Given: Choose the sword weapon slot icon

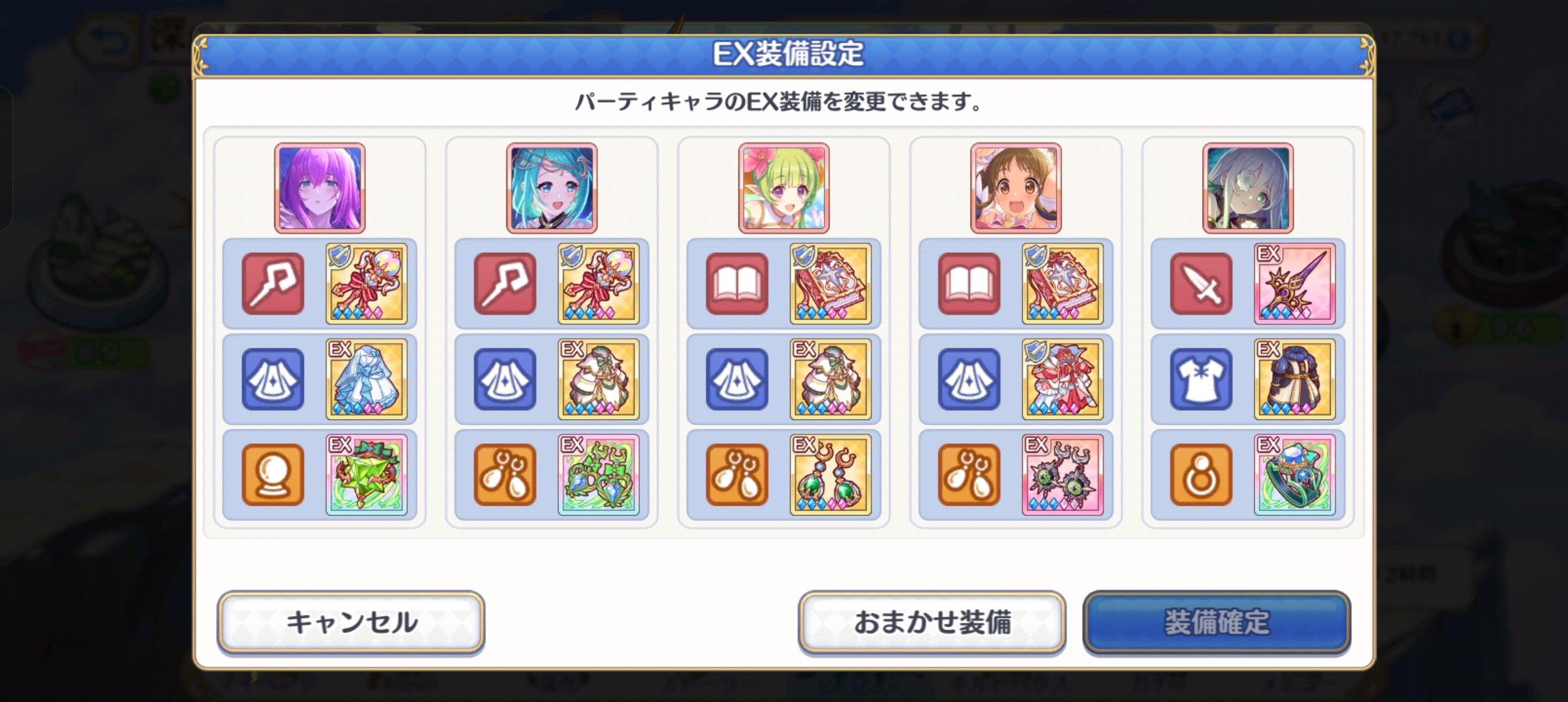Looking at the screenshot, I should tap(1201, 283).
